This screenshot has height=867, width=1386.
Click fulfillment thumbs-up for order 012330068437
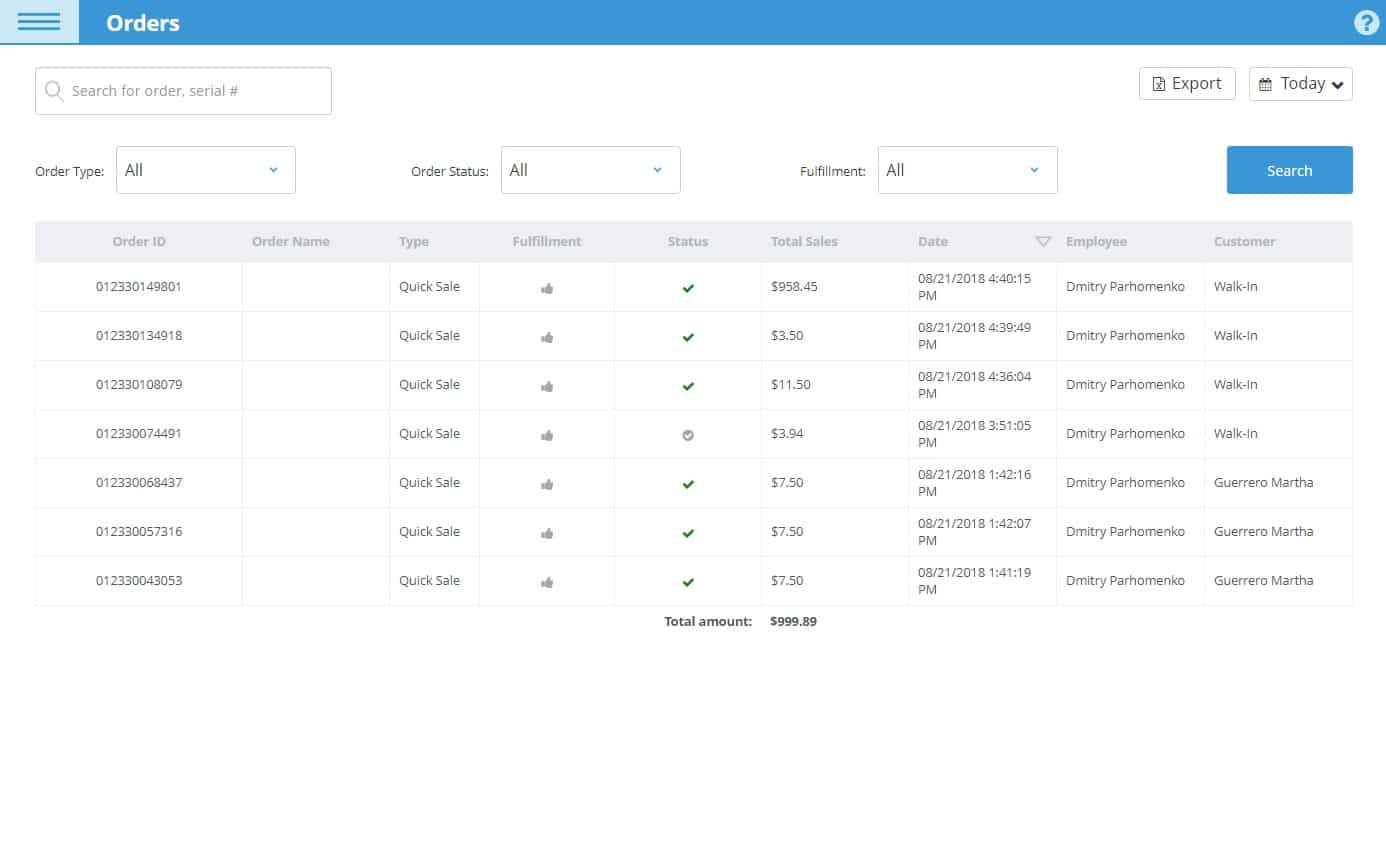547,484
